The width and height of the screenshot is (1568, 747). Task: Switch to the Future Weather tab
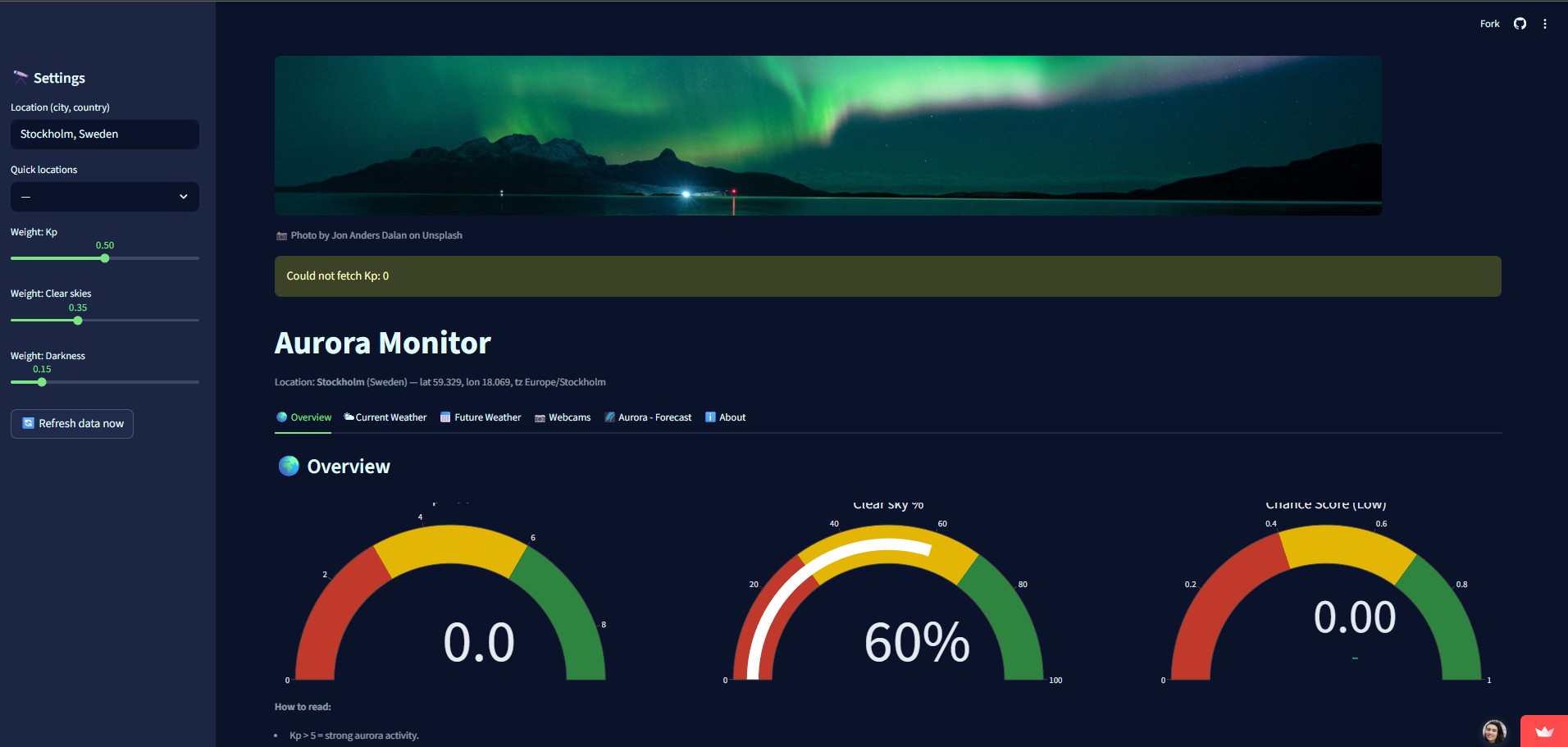pyautogui.click(x=481, y=417)
